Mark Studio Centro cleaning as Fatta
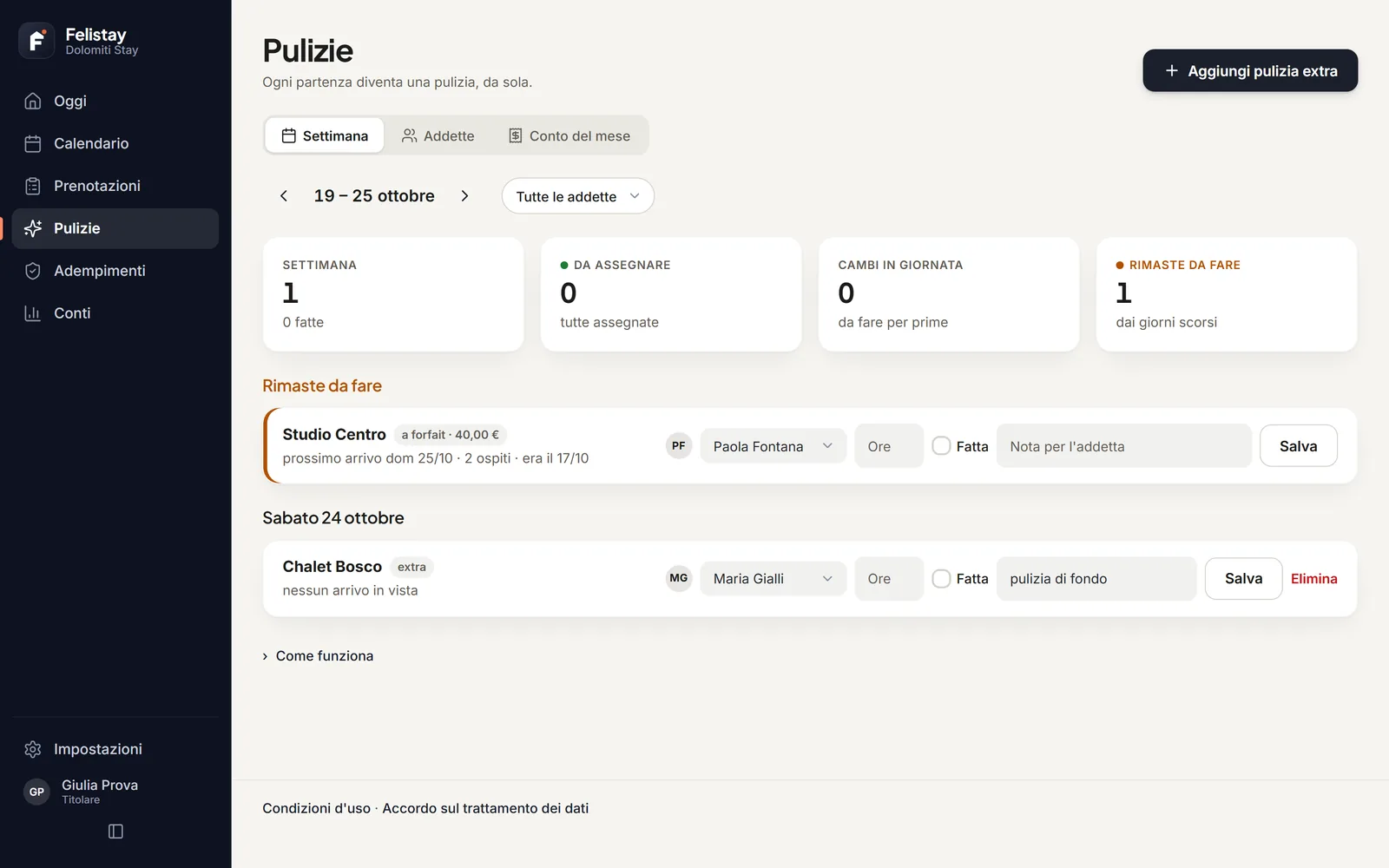Screen dimensions: 1389x868 point(941,446)
